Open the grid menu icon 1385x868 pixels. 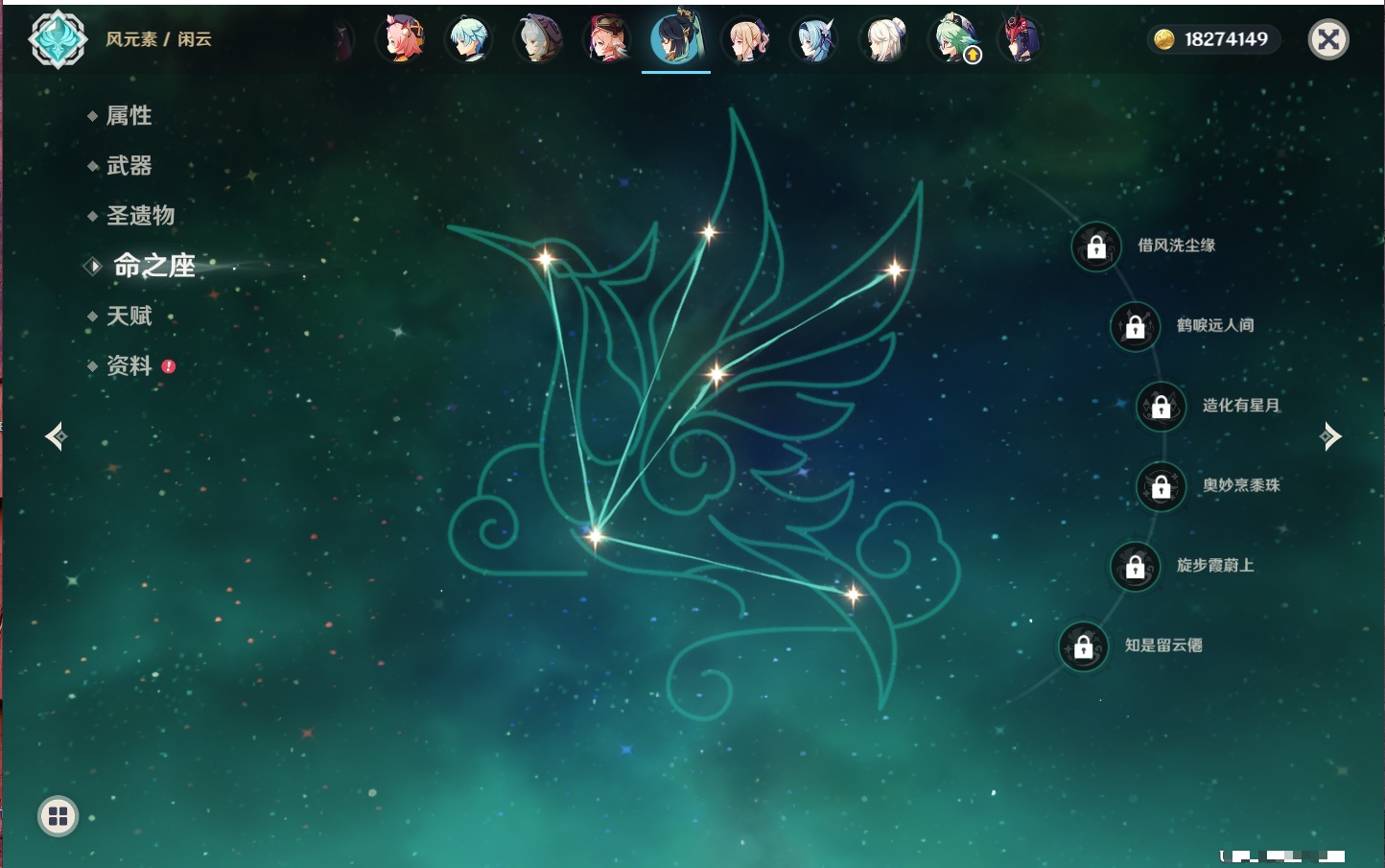58,816
